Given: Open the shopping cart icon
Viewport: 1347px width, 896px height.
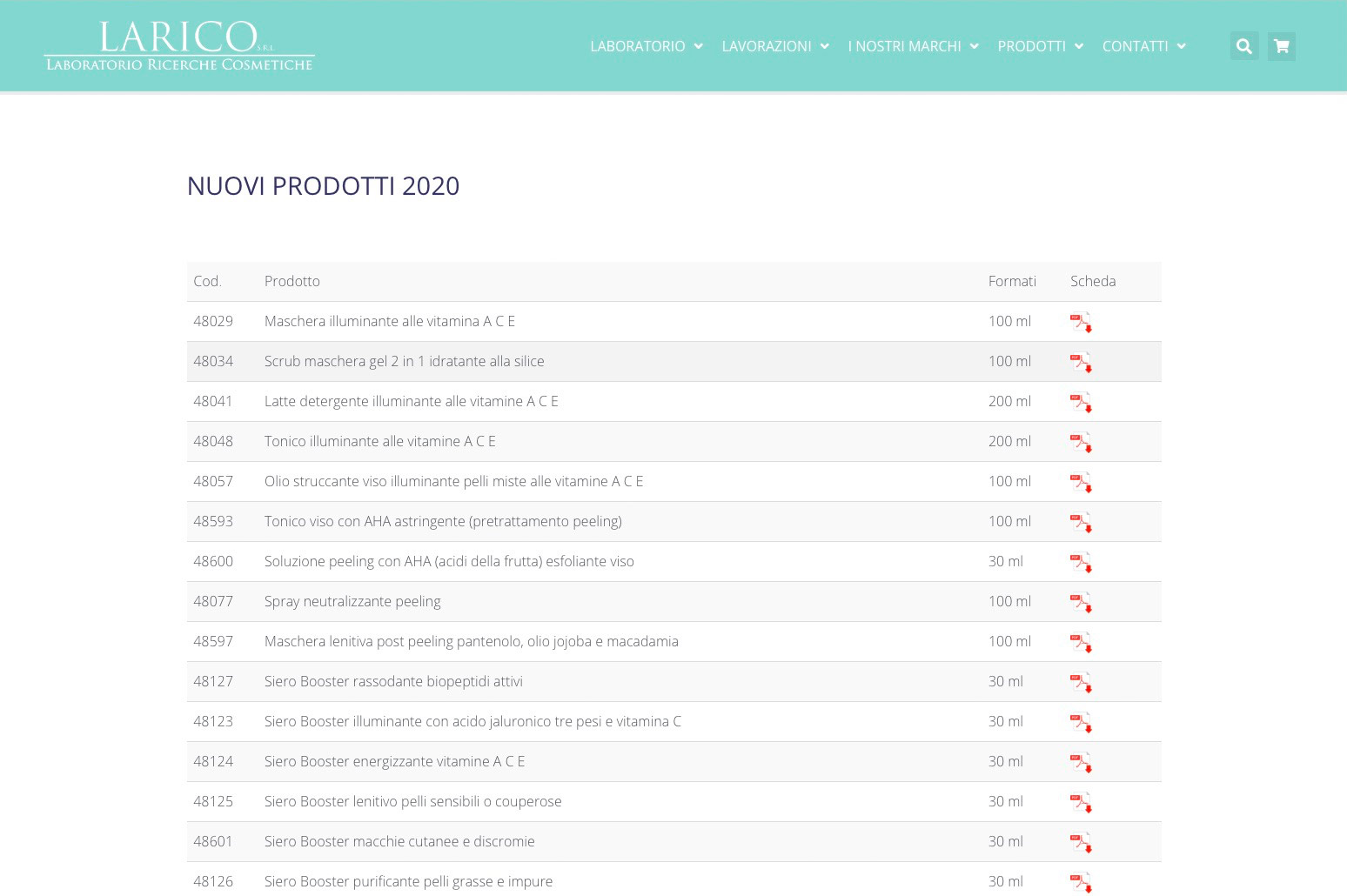Looking at the screenshot, I should coord(1282,46).
